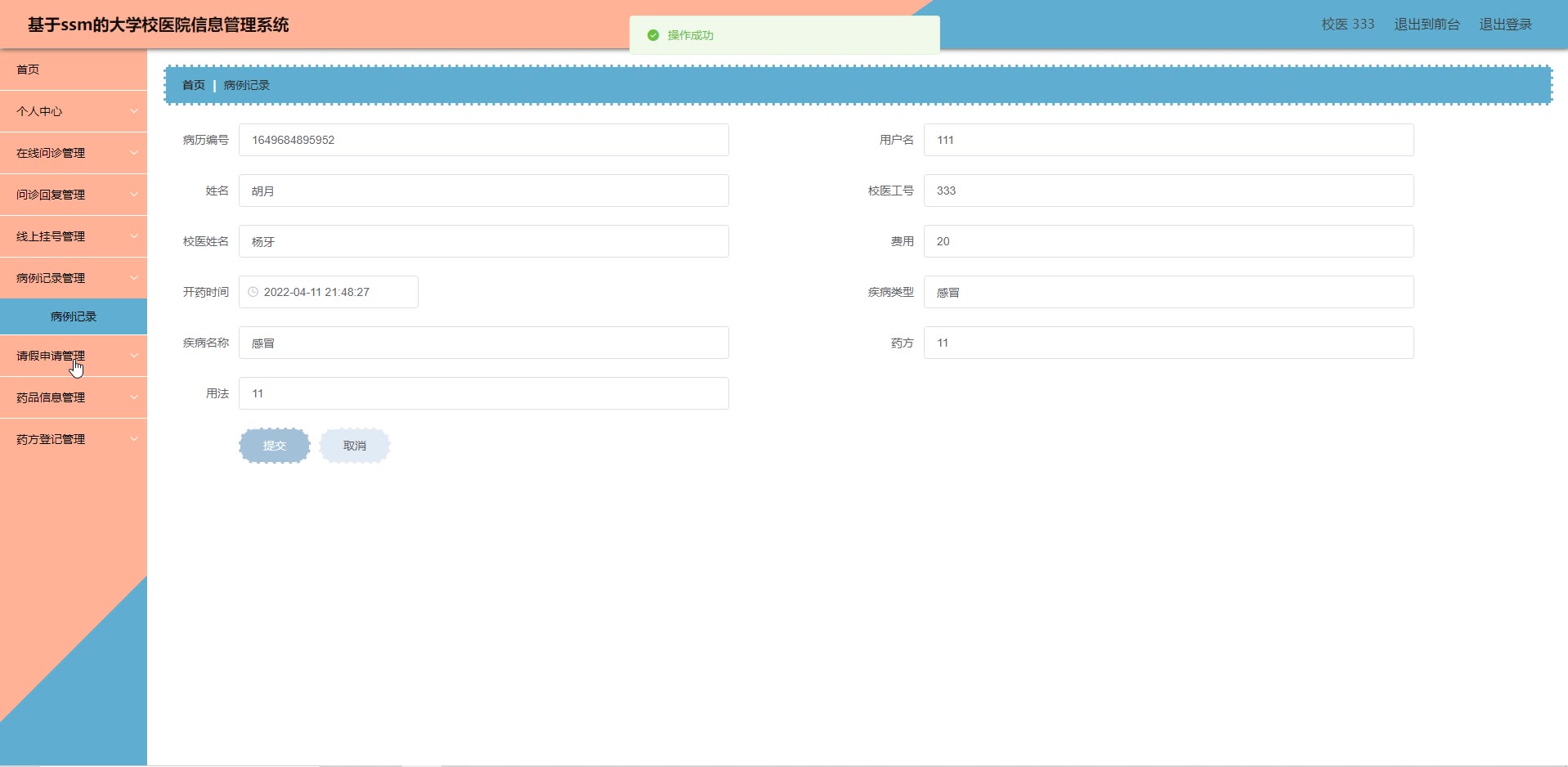Open the 药品信息管理 sidebar menu

74,397
